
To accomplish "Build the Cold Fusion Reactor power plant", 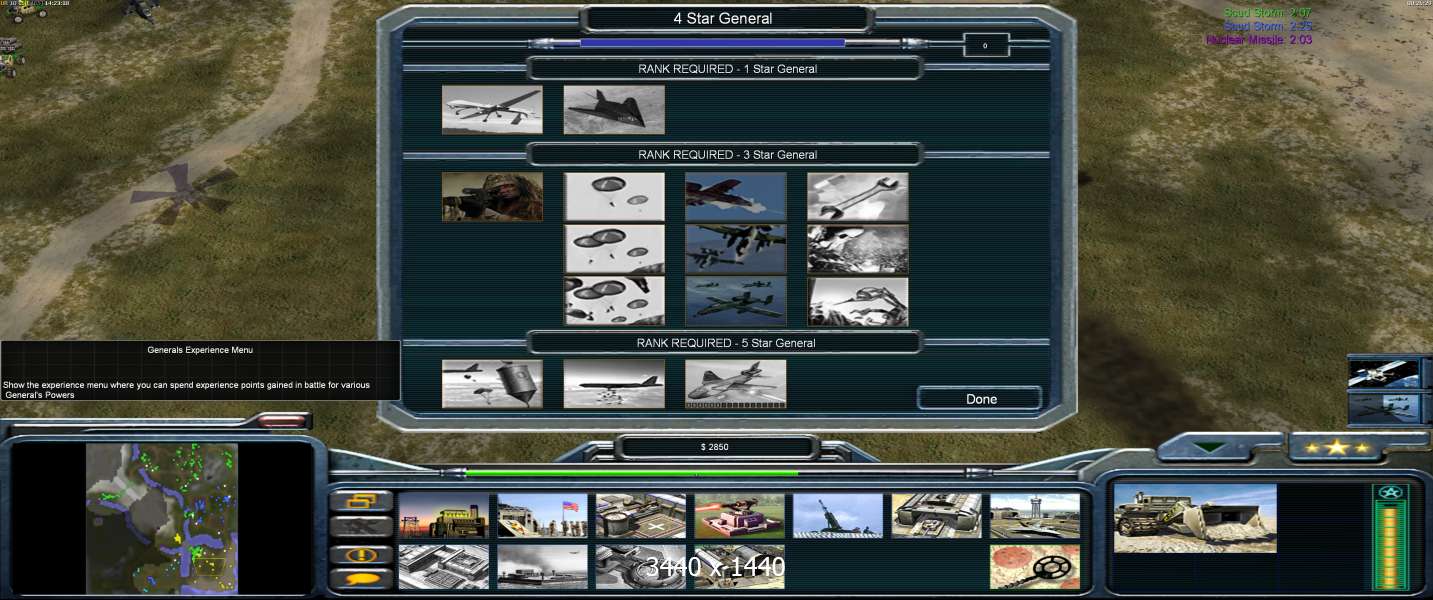I will (444, 516).
